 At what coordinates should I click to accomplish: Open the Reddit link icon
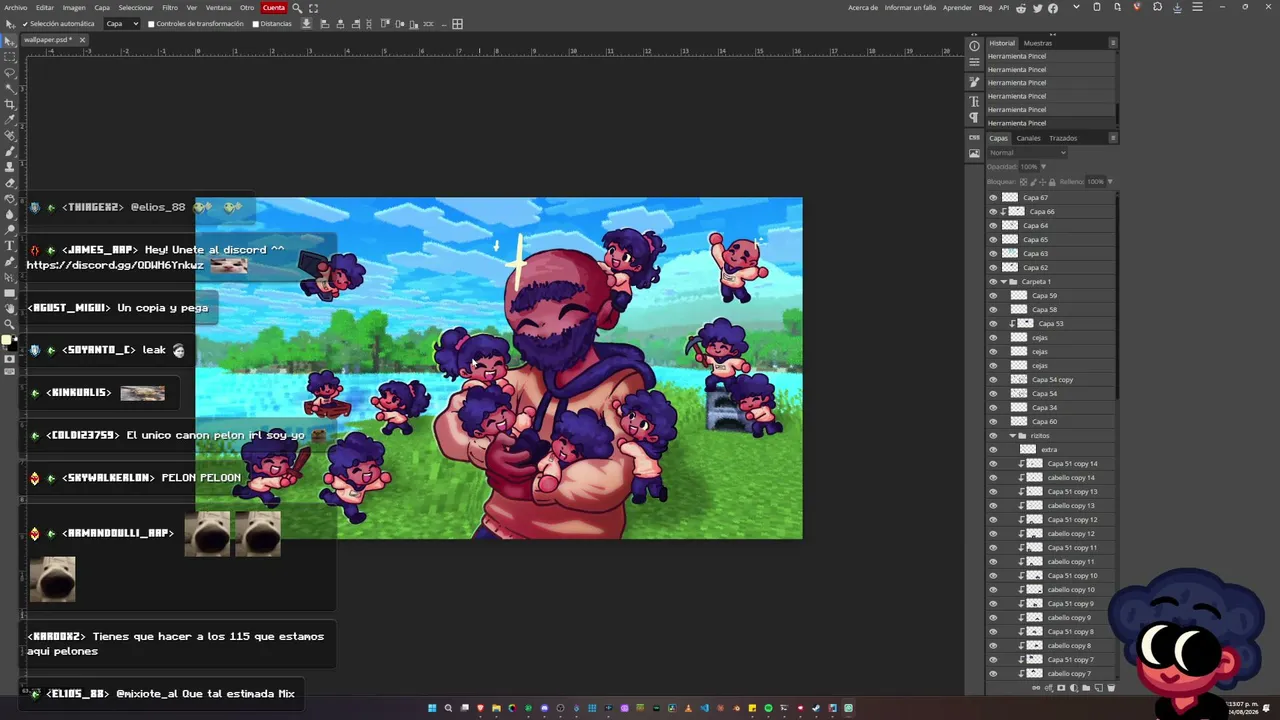[x=1020, y=8]
